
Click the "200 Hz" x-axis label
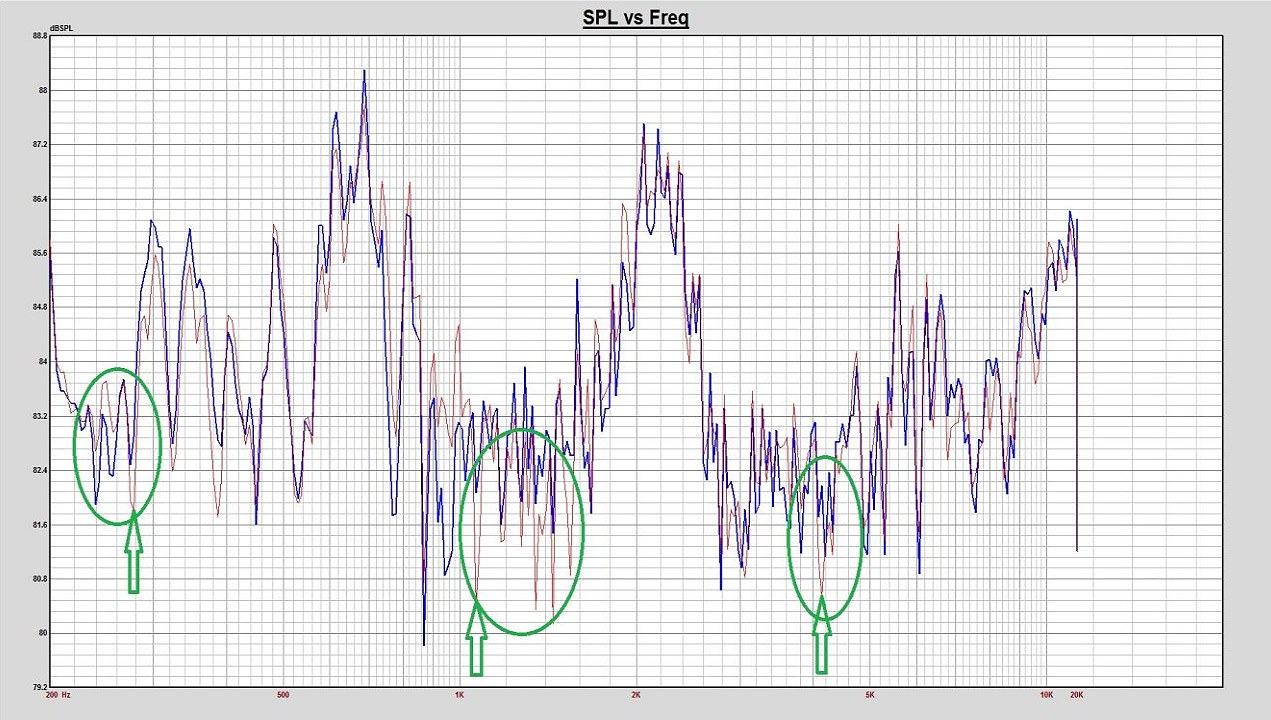tap(59, 693)
